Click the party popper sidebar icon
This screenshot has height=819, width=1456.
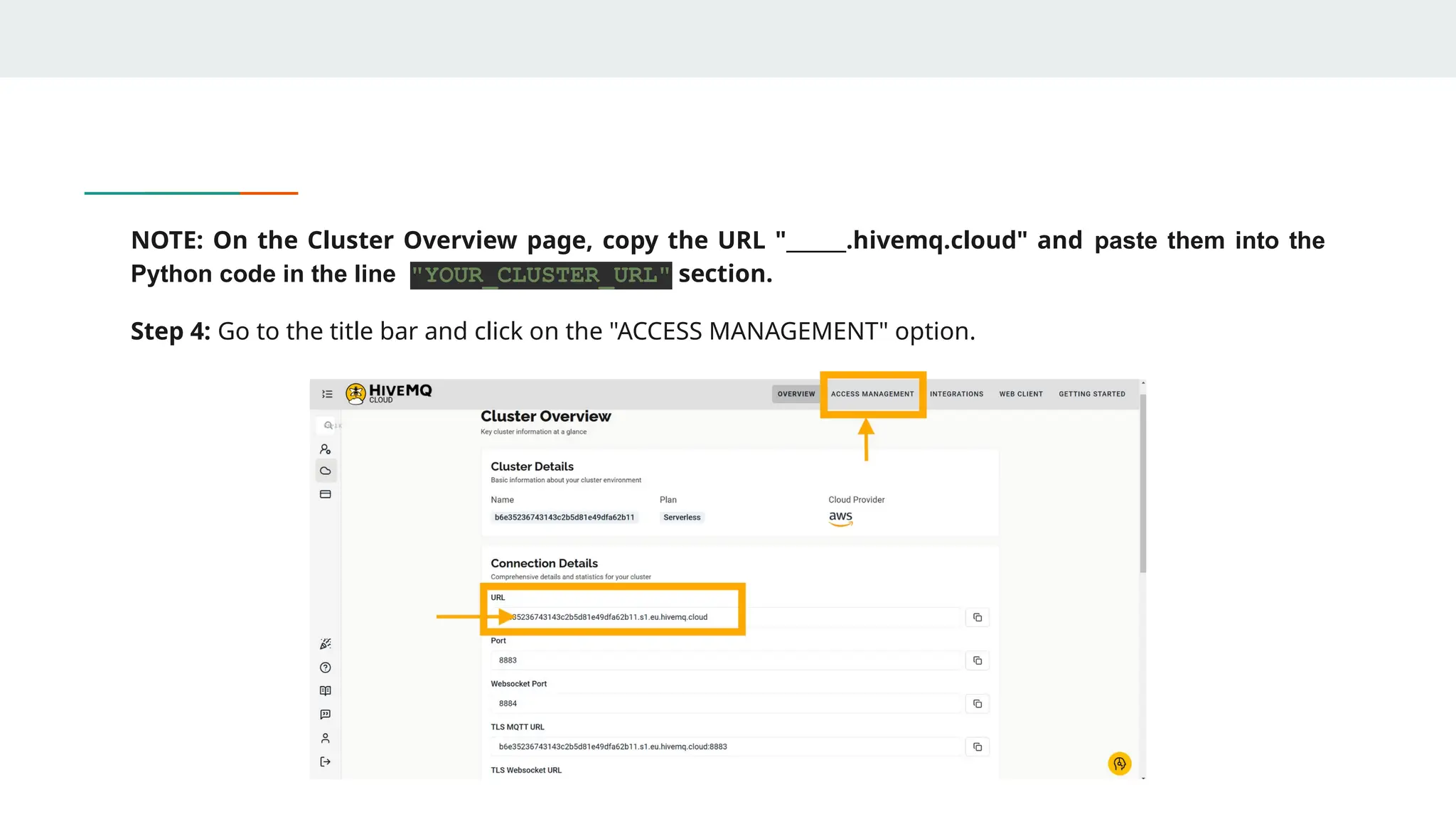click(326, 643)
